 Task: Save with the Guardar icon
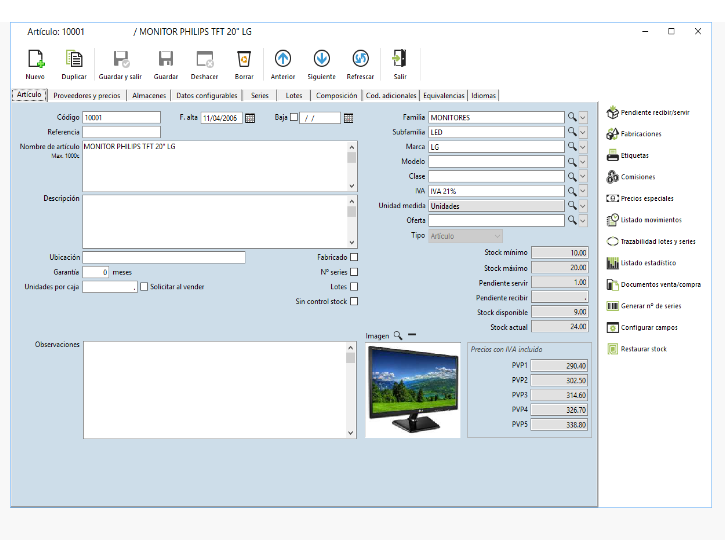click(166, 59)
